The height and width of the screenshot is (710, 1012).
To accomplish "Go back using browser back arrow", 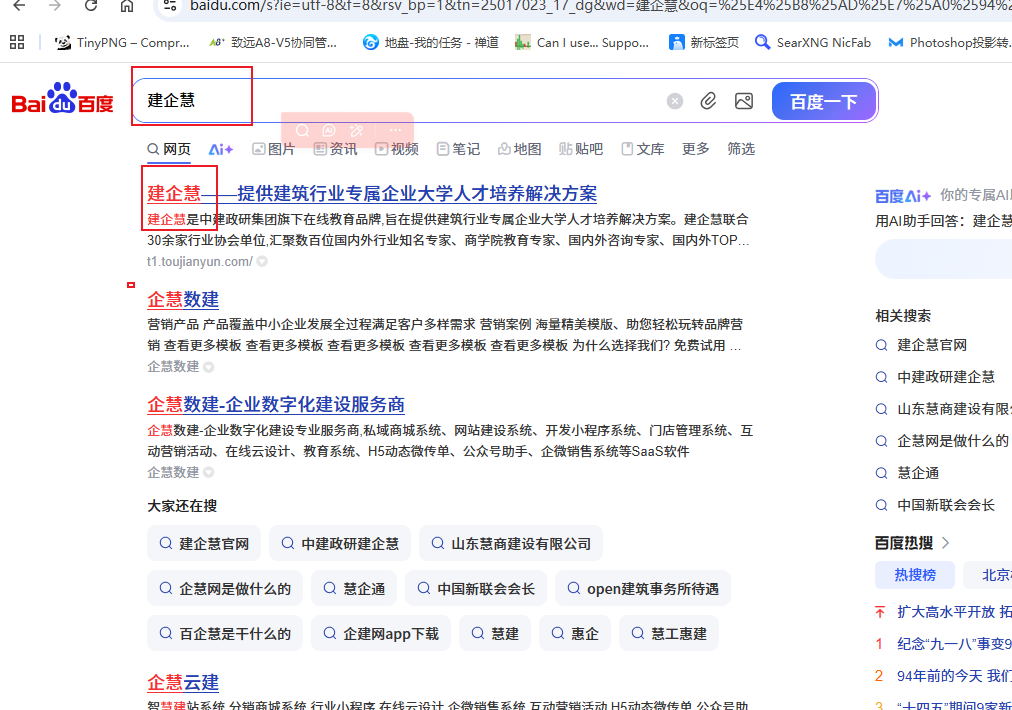I will point(19,6).
